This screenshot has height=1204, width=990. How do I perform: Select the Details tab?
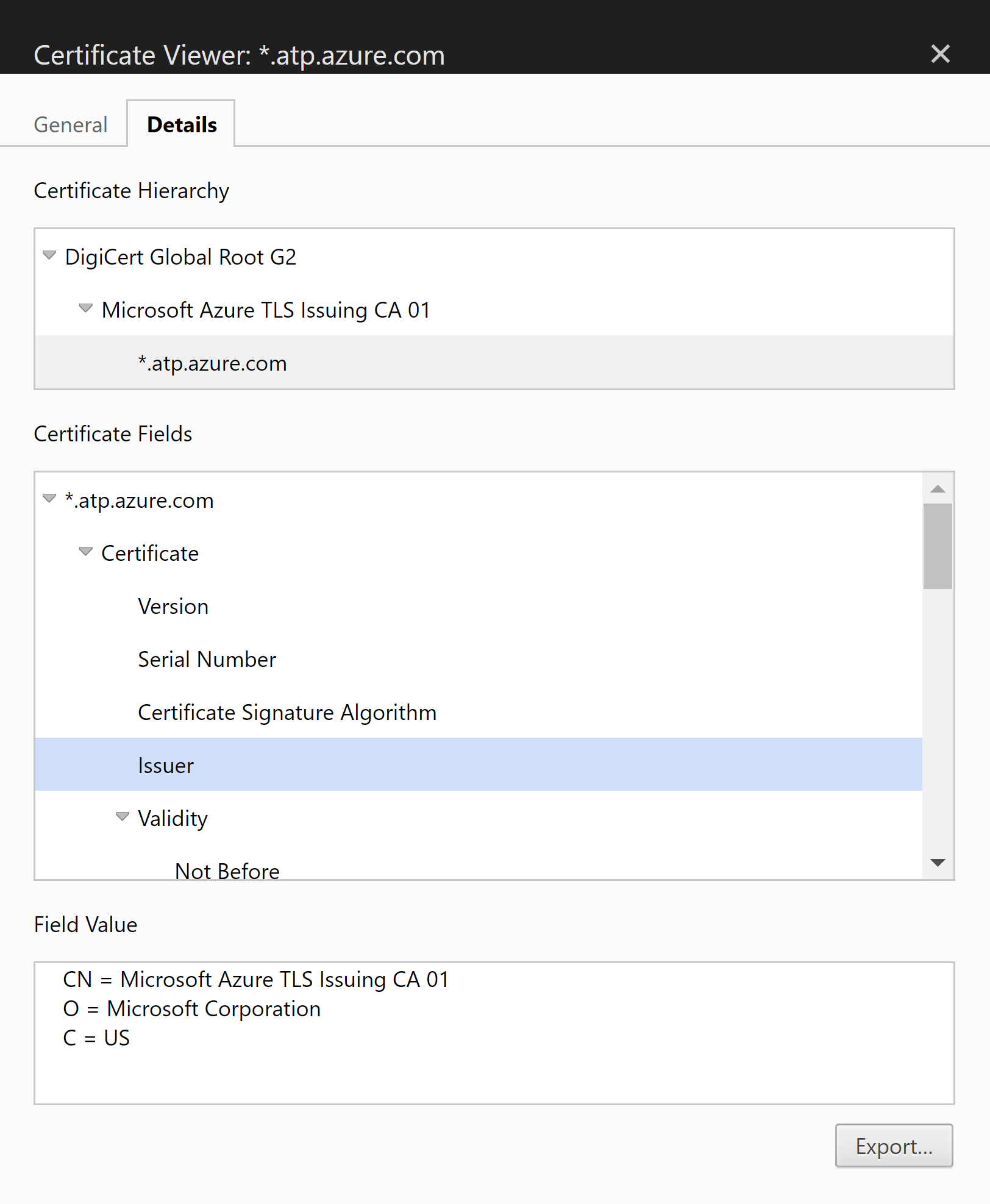(182, 125)
